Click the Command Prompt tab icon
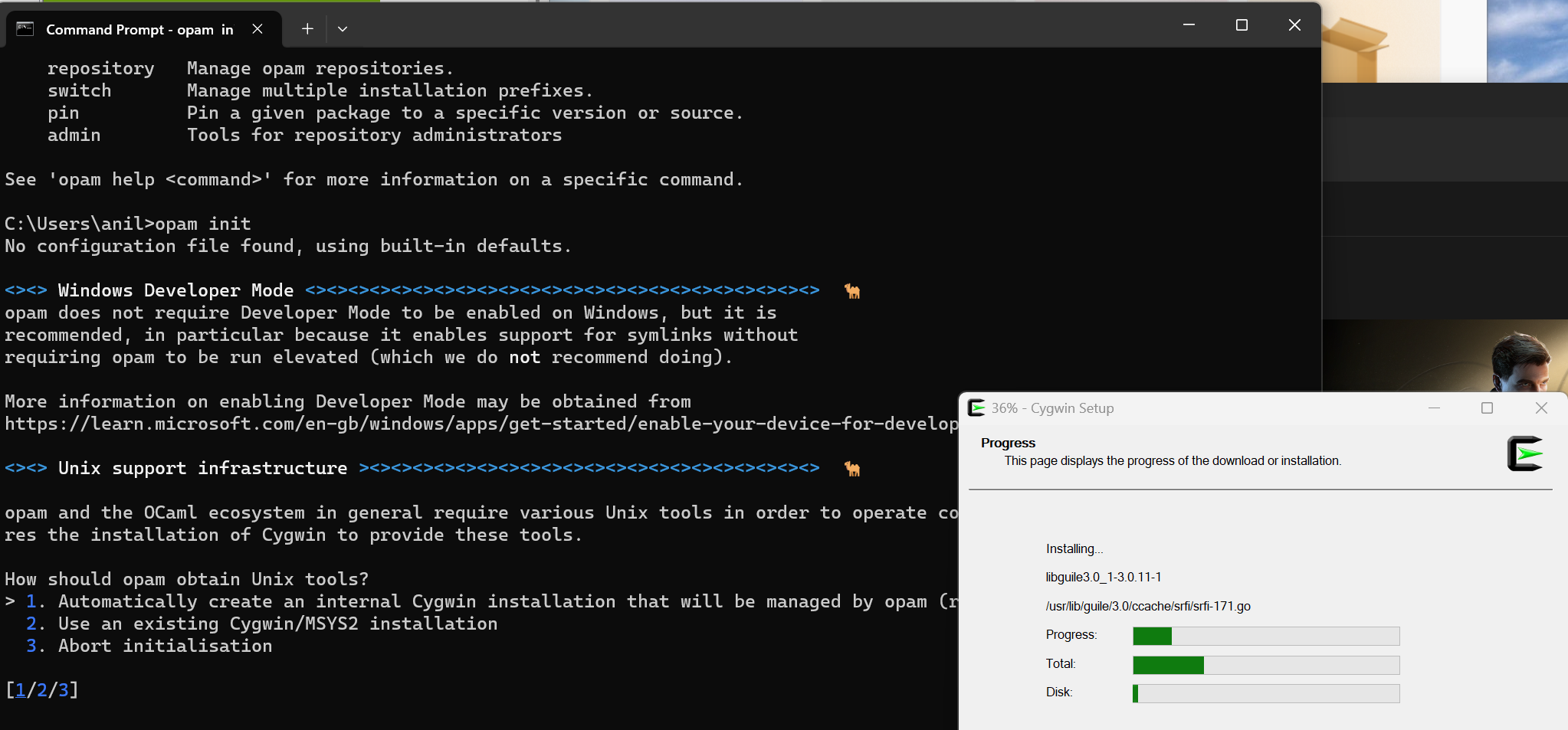The image size is (1568, 730). 25,29
